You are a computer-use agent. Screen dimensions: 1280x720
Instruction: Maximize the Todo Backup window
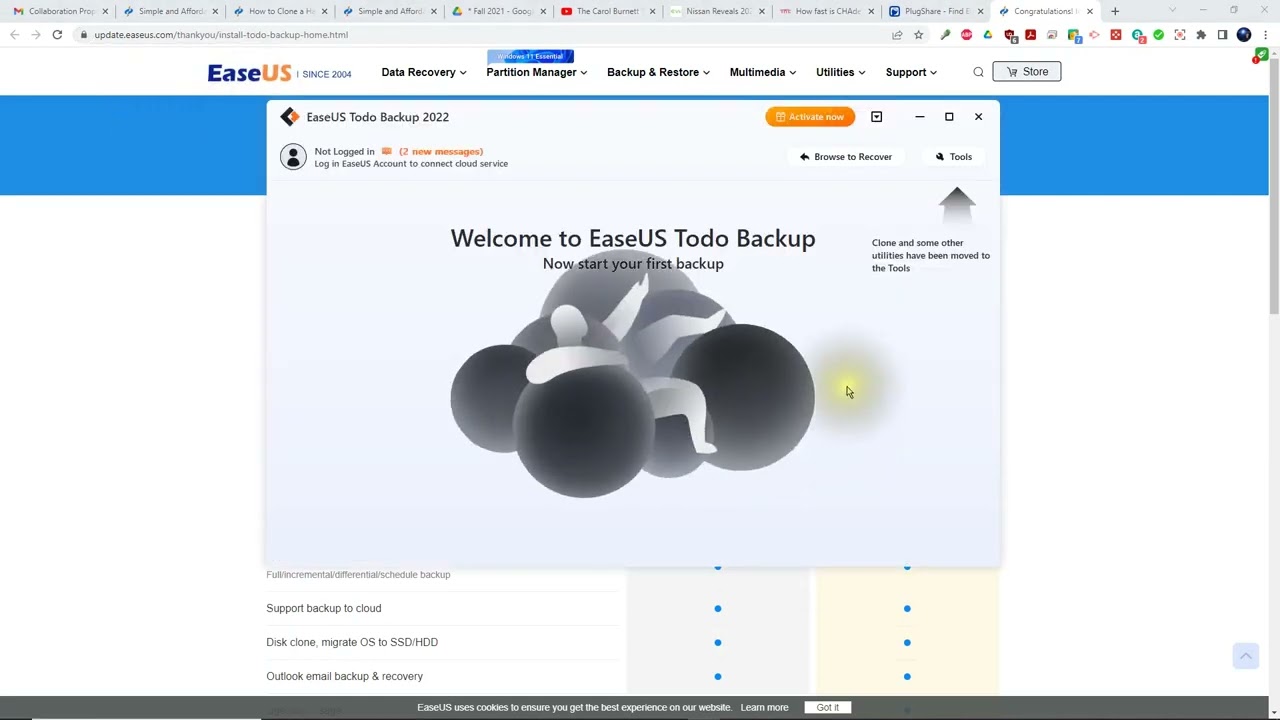(949, 117)
